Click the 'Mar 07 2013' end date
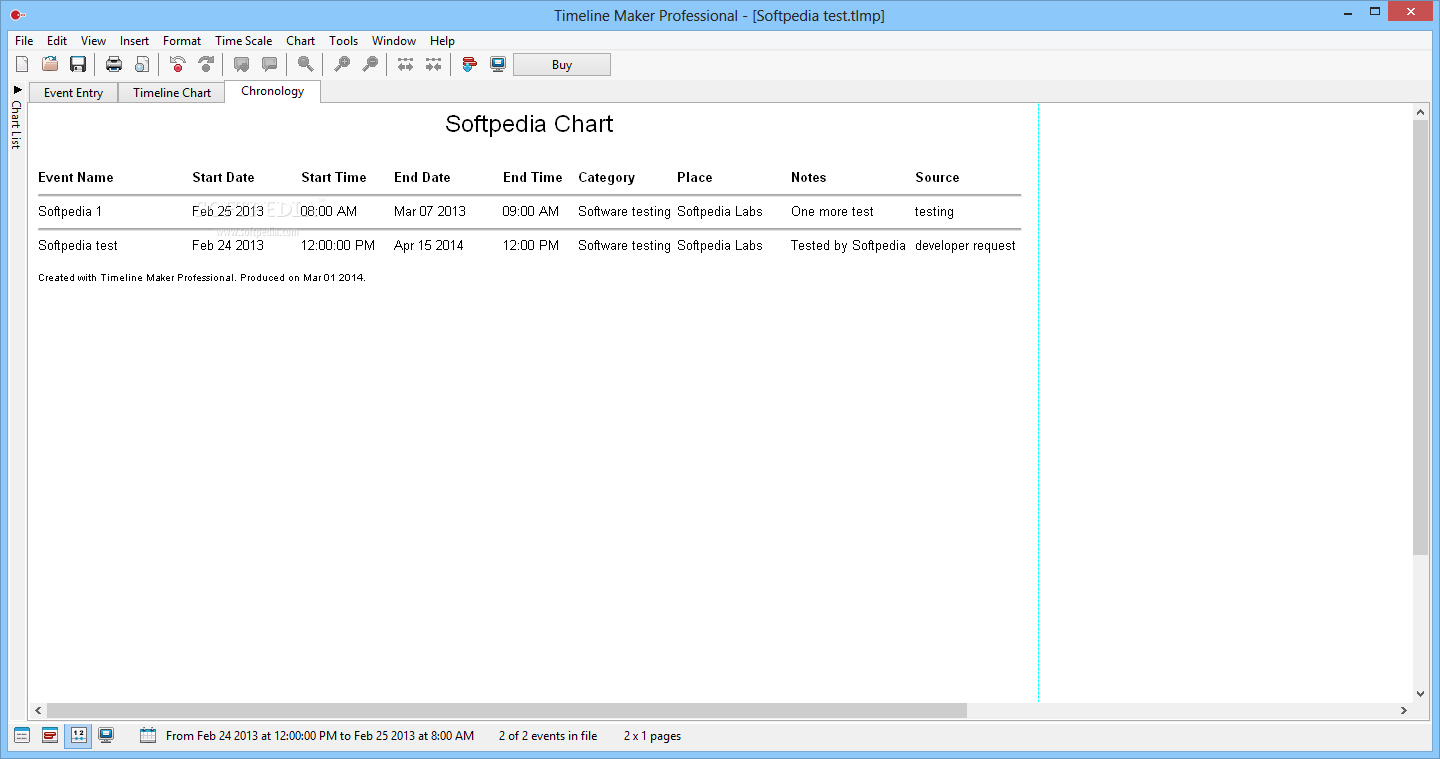 pyautogui.click(x=430, y=211)
